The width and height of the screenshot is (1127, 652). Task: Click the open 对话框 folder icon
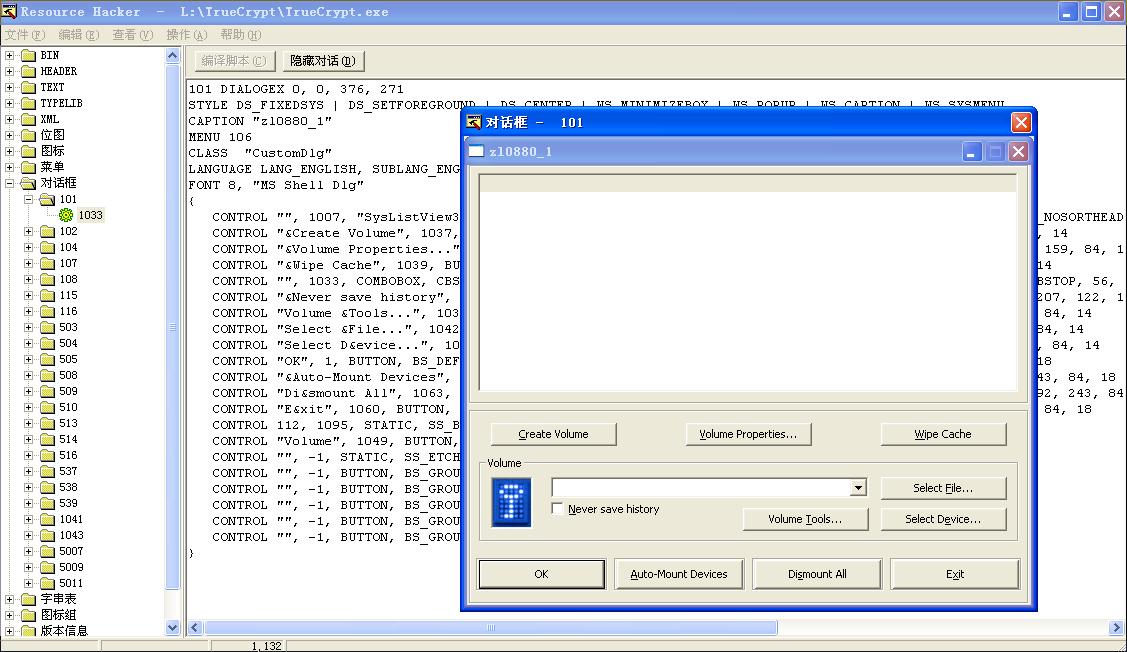click(x=28, y=183)
